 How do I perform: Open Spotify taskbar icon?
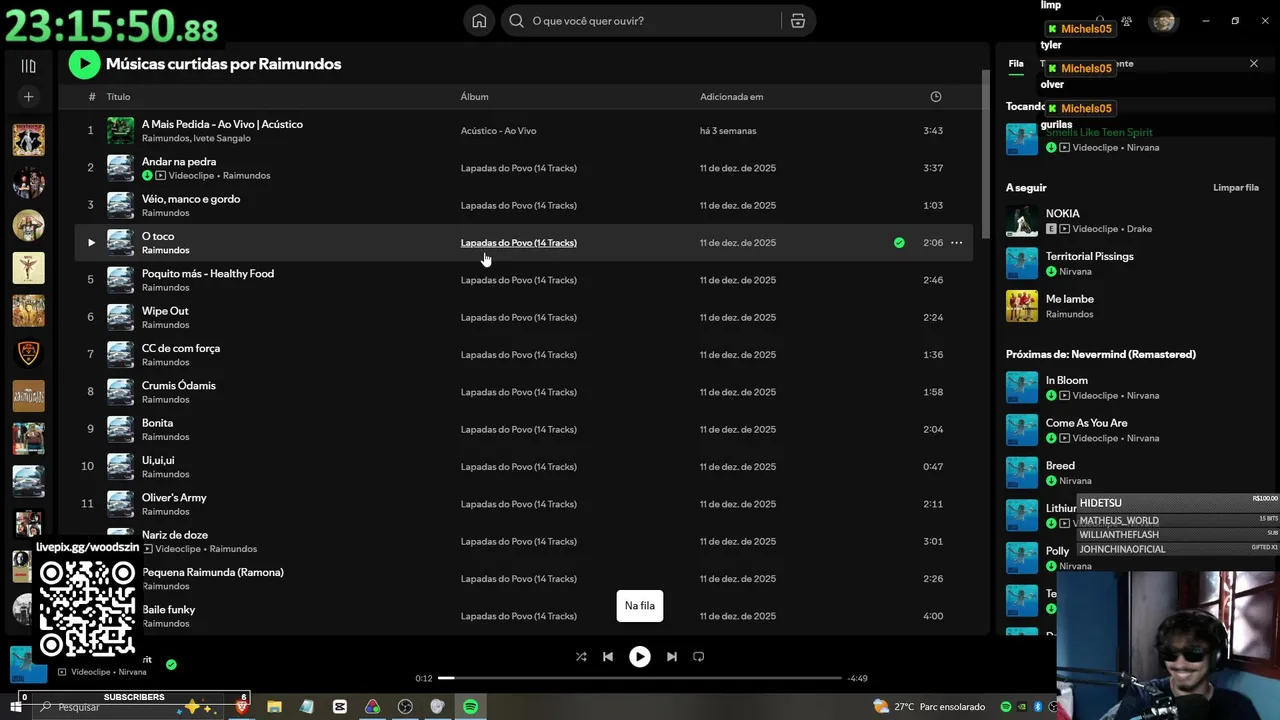point(470,707)
